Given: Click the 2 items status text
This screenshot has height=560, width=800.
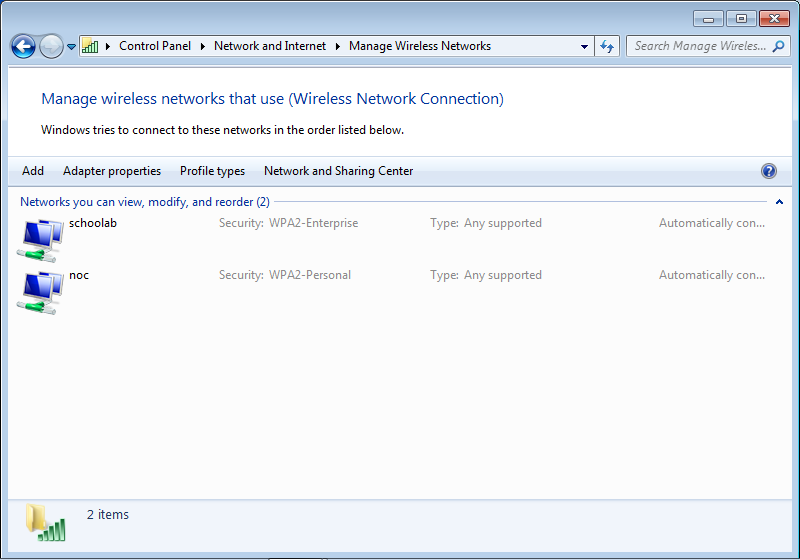Looking at the screenshot, I should pos(108,515).
